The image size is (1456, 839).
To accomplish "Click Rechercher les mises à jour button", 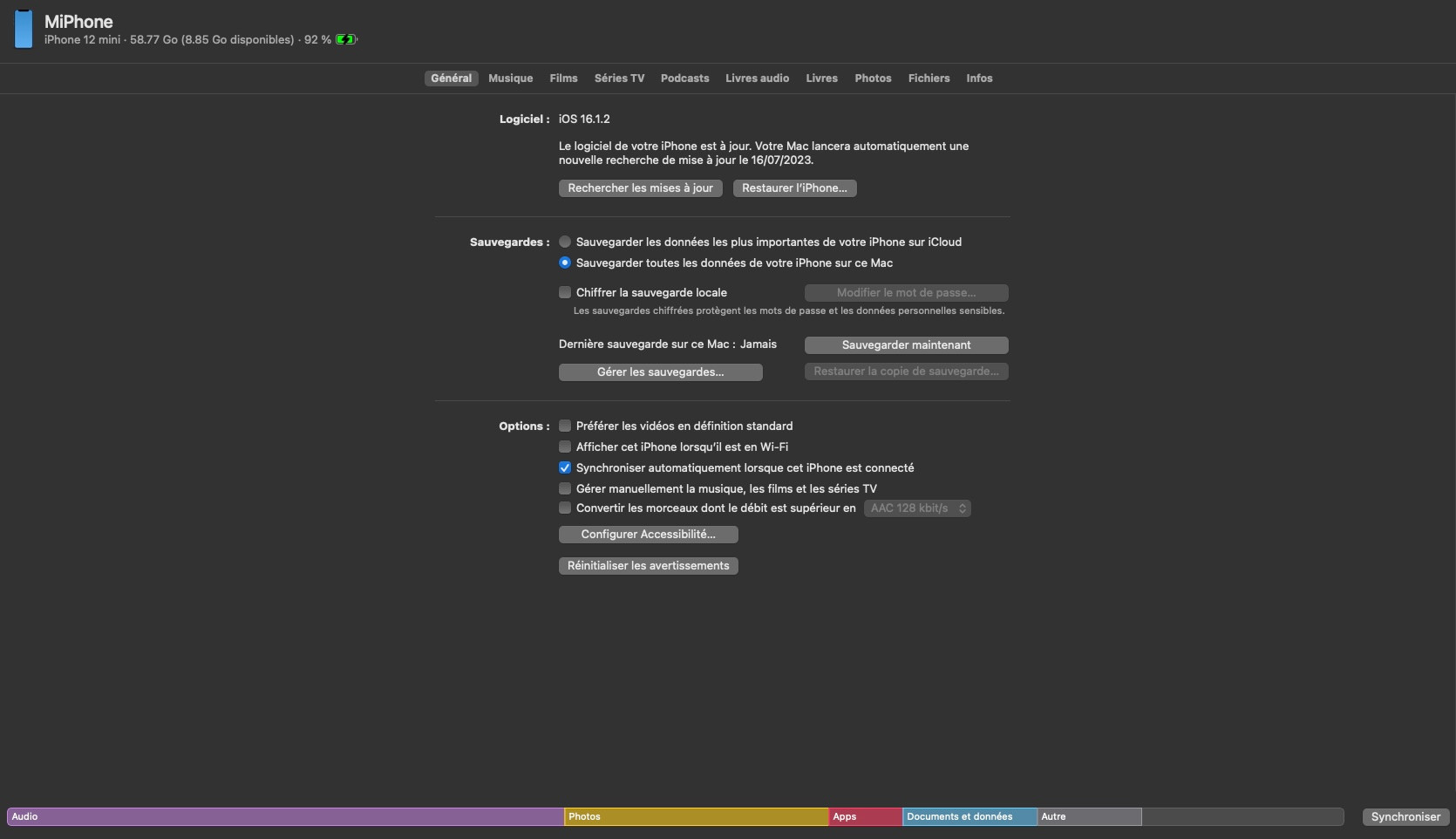I will pos(641,188).
